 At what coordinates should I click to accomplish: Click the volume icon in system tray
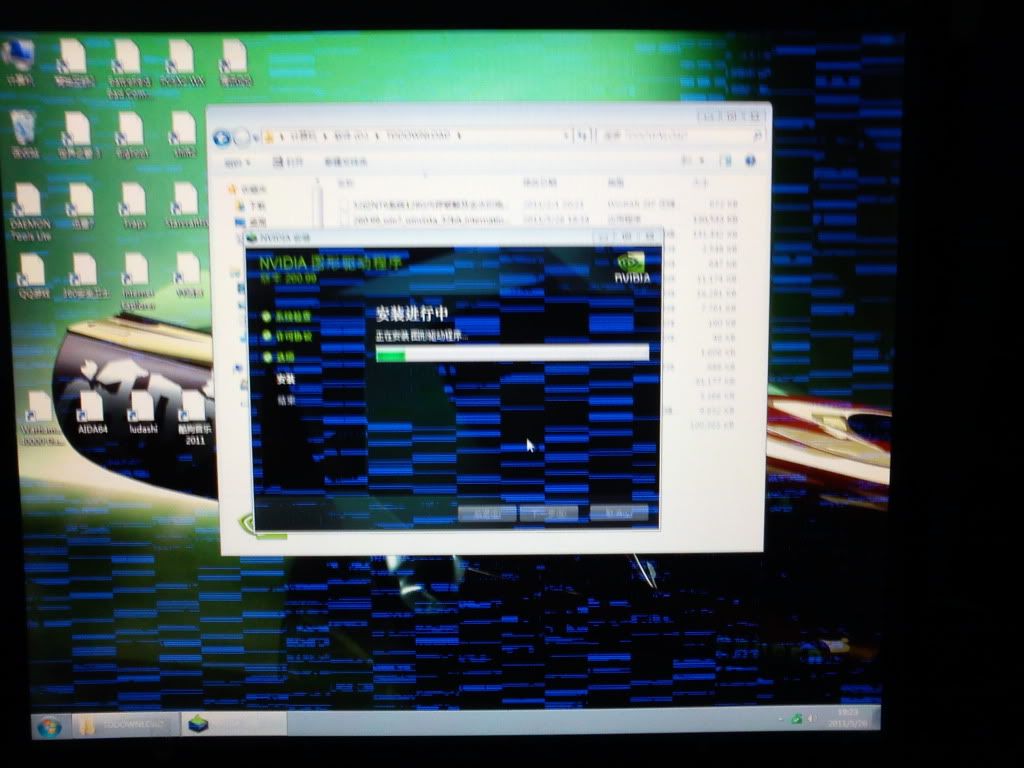tap(812, 719)
